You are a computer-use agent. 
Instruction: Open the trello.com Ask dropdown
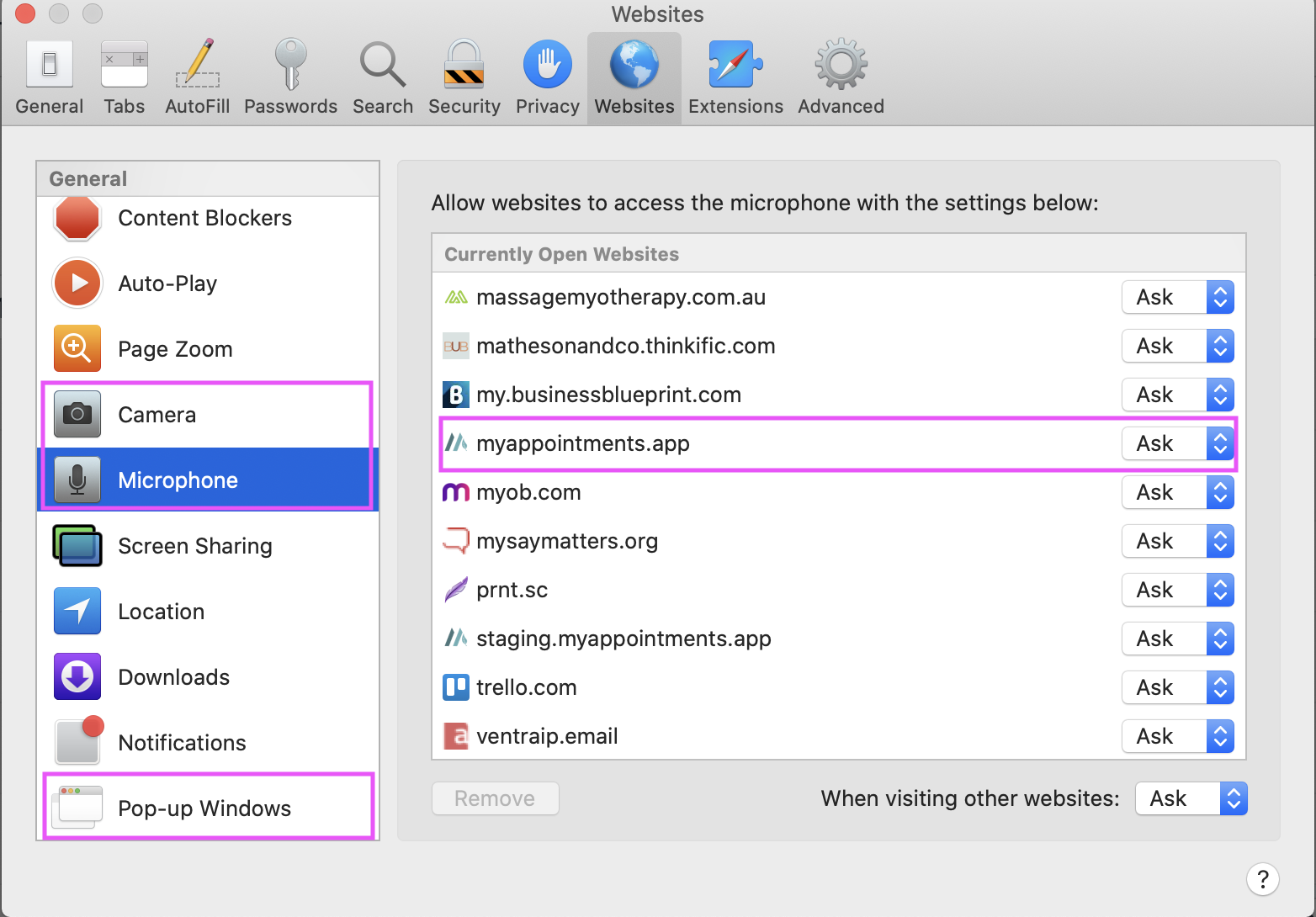1177,687
